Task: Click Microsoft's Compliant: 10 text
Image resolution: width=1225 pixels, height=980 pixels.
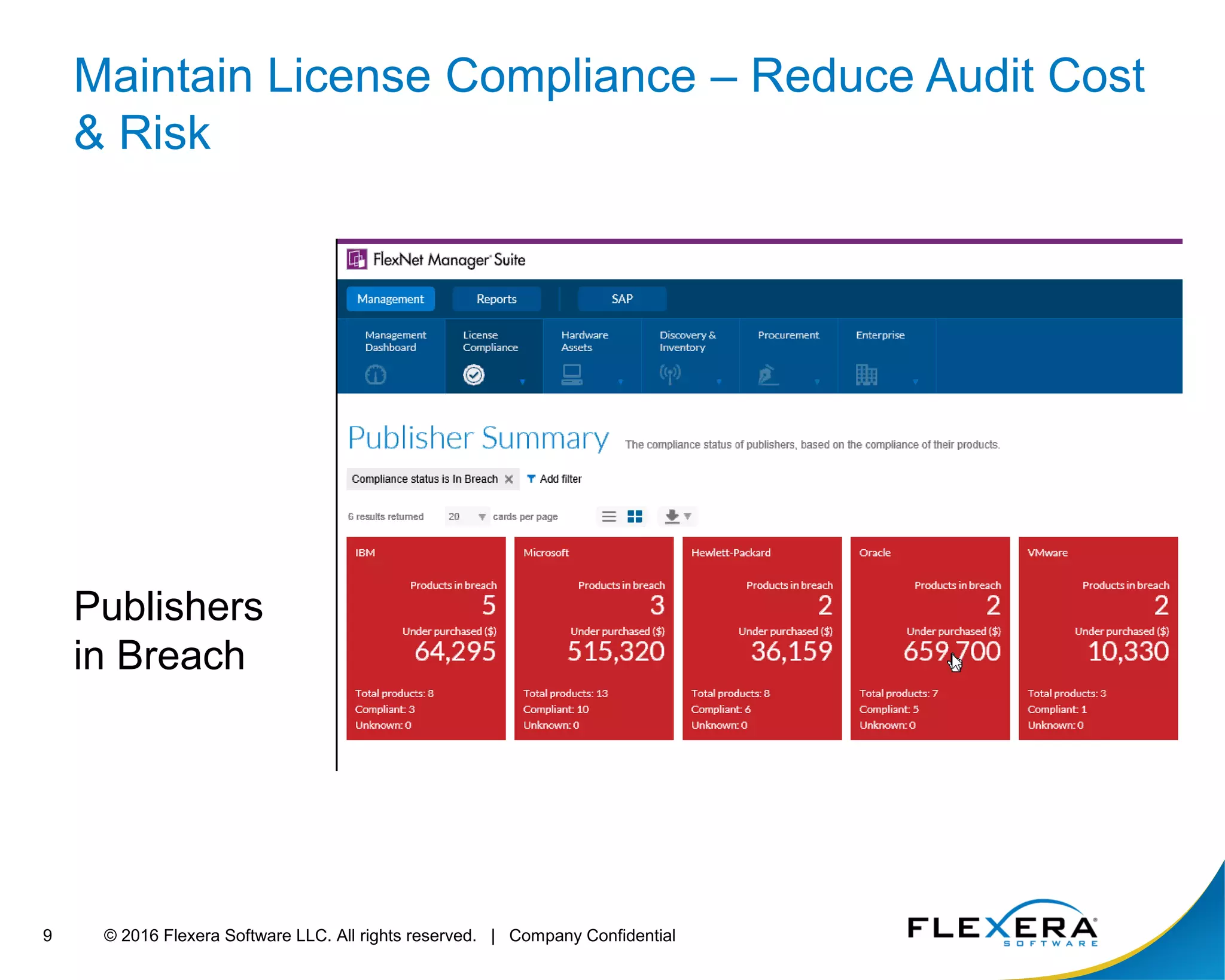Action: coord(556,709)
